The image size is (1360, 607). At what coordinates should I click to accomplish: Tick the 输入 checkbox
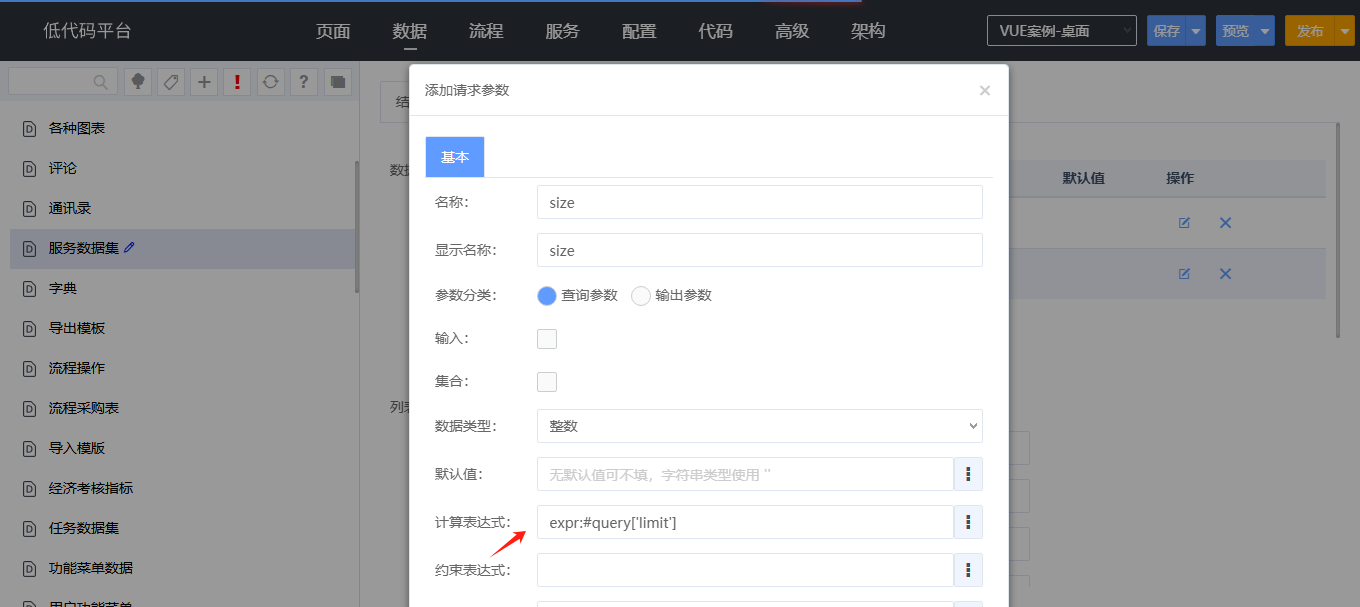pos(547,339)
